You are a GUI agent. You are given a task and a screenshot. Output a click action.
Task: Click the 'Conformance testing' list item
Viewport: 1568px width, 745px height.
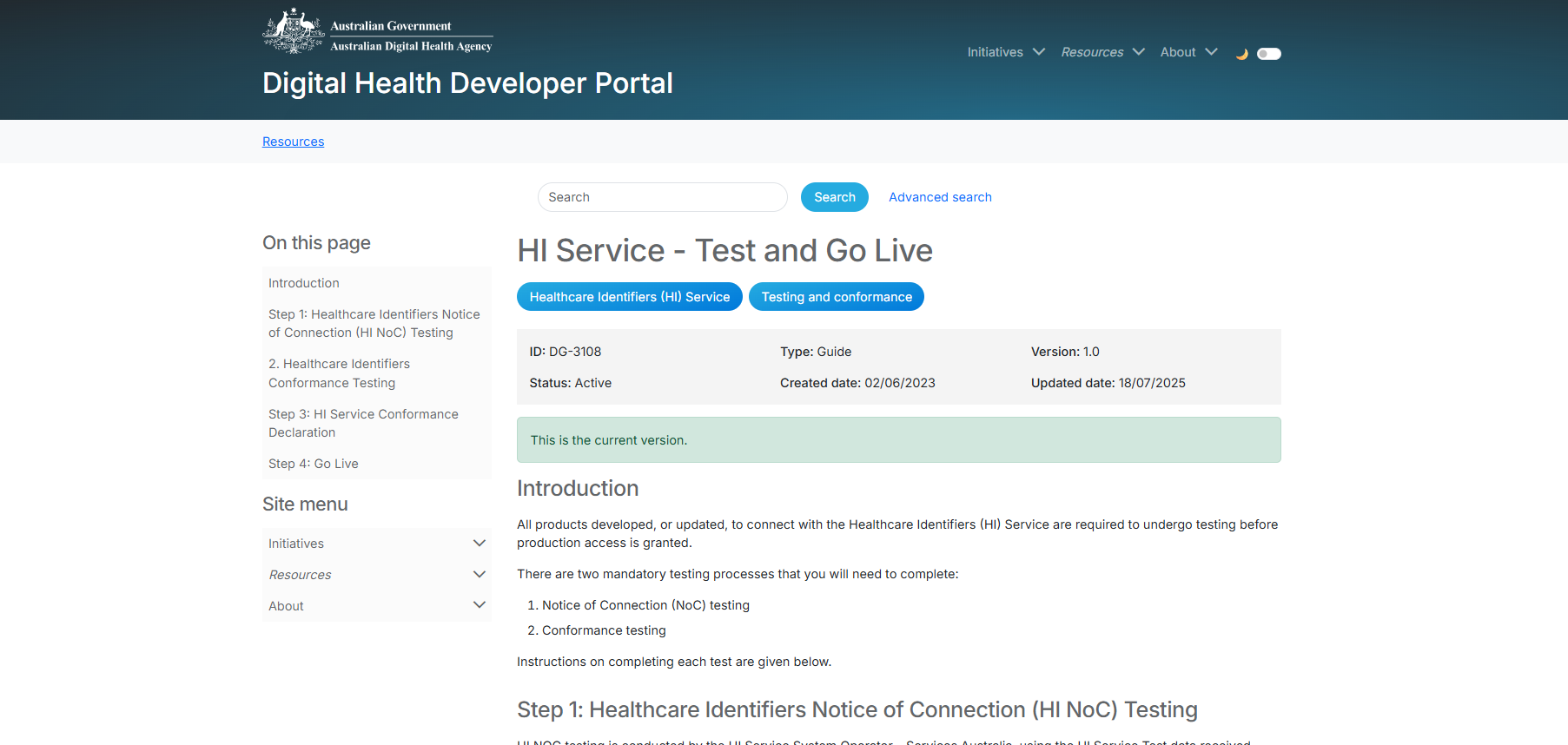pos(604,630)
